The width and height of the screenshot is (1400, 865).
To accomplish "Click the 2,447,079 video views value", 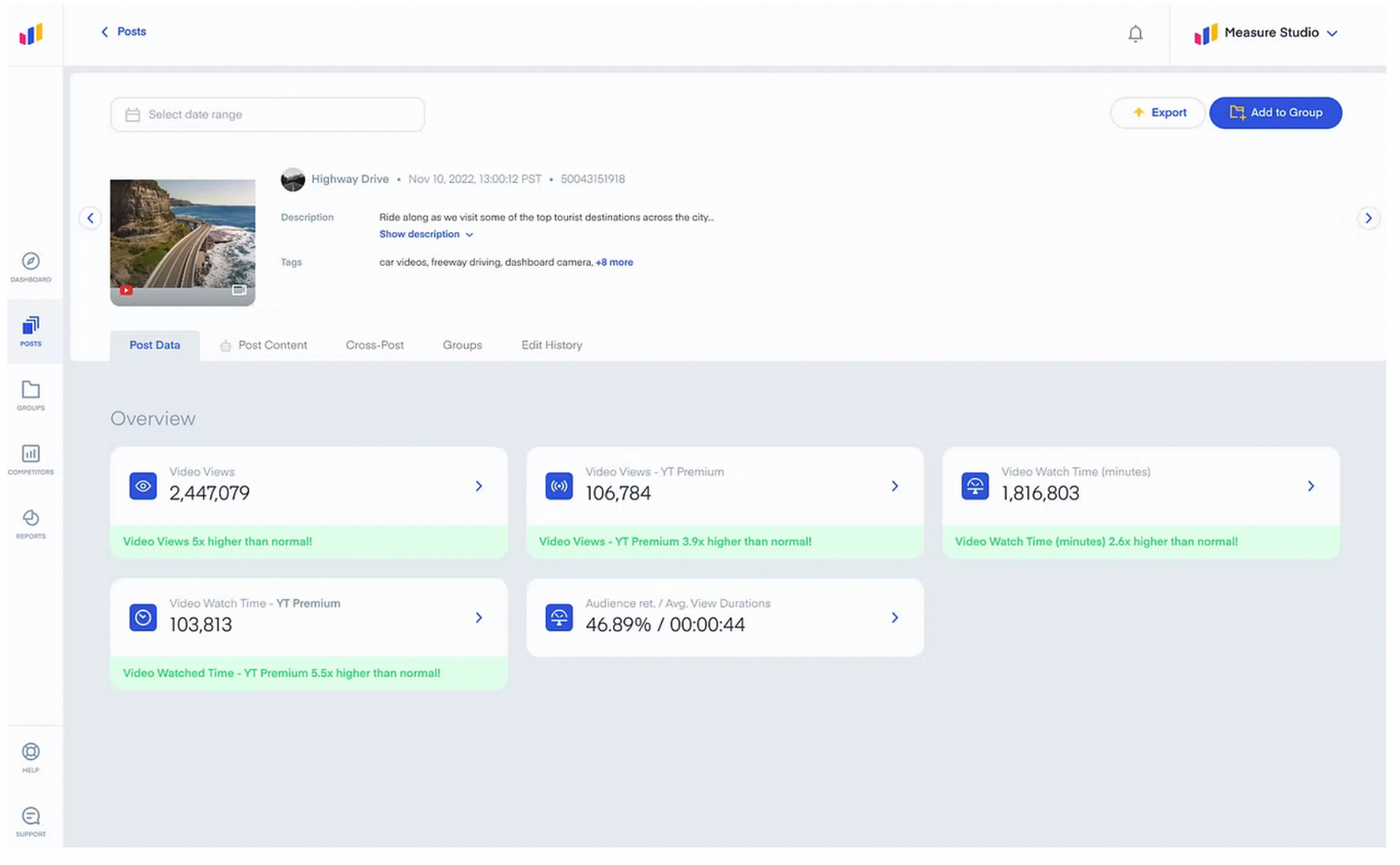I will point(210,493).
